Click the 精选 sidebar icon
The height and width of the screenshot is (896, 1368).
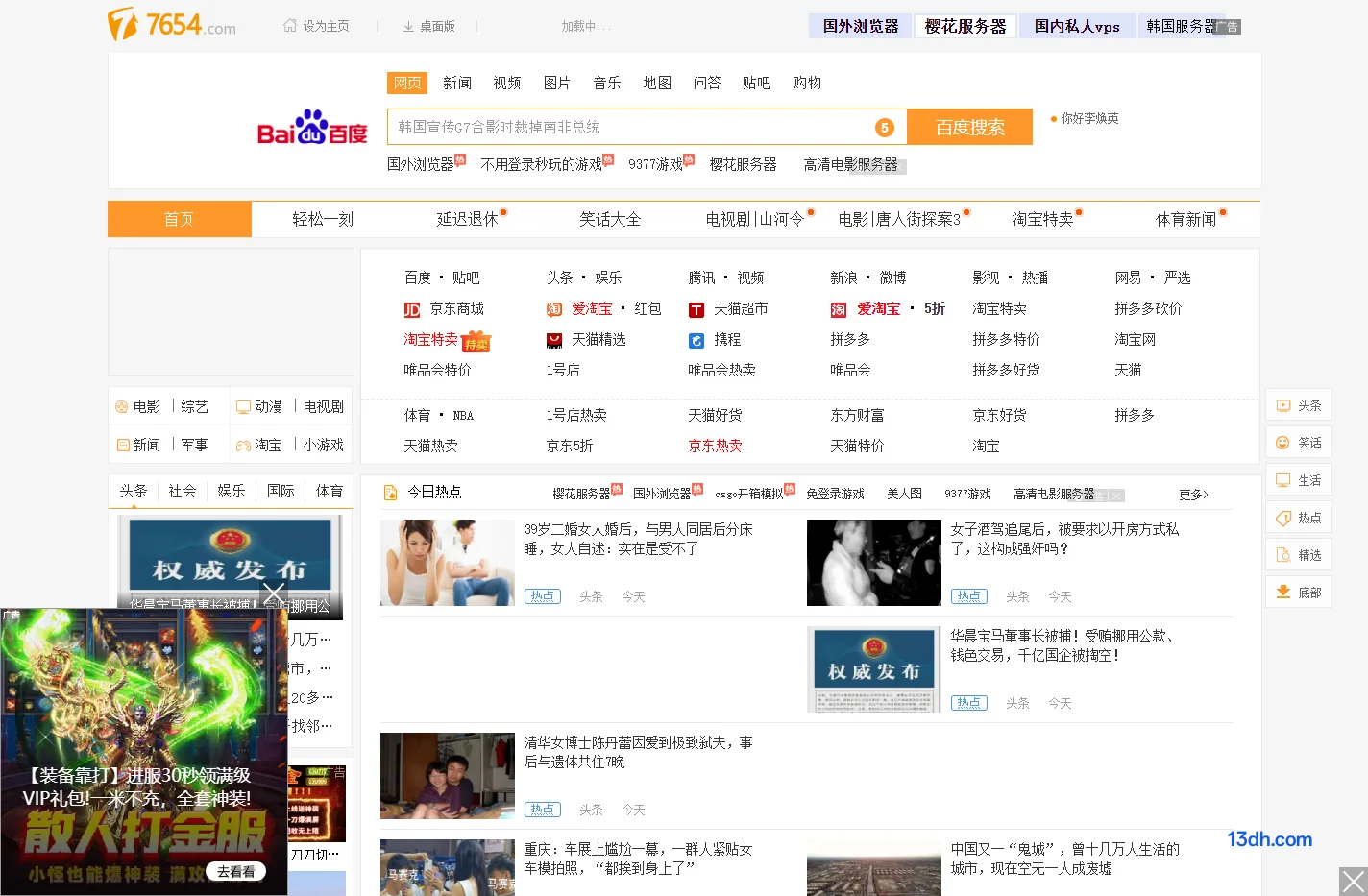click(1282, 555)
